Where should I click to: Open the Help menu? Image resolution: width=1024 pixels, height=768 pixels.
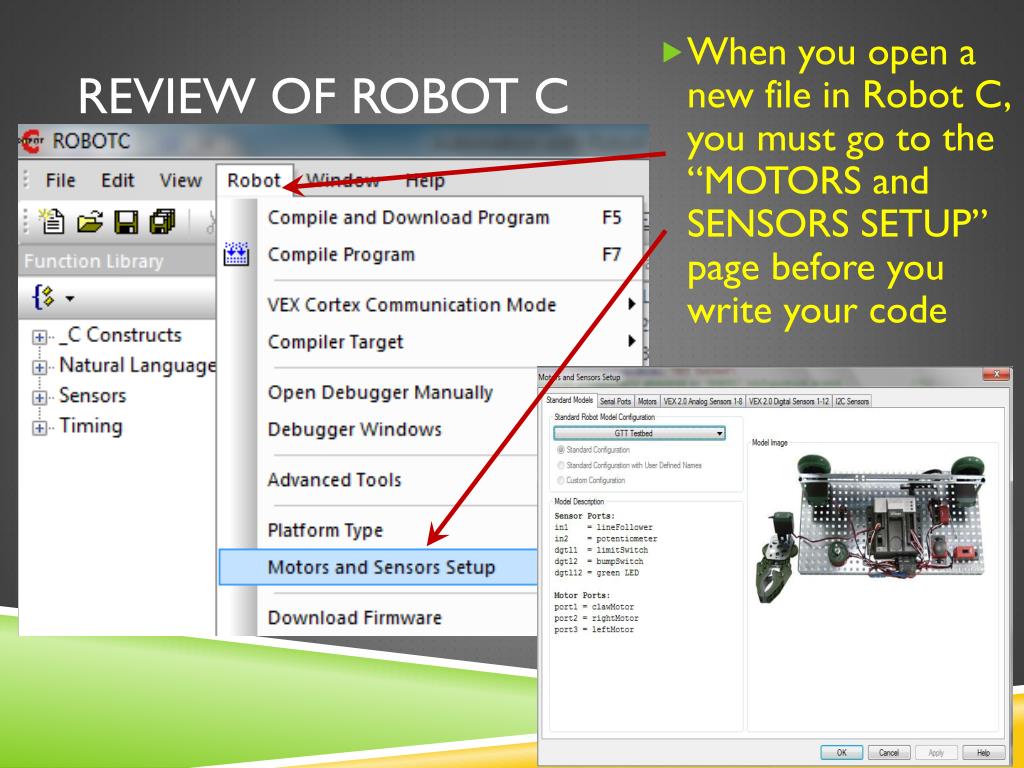[425, 180]
